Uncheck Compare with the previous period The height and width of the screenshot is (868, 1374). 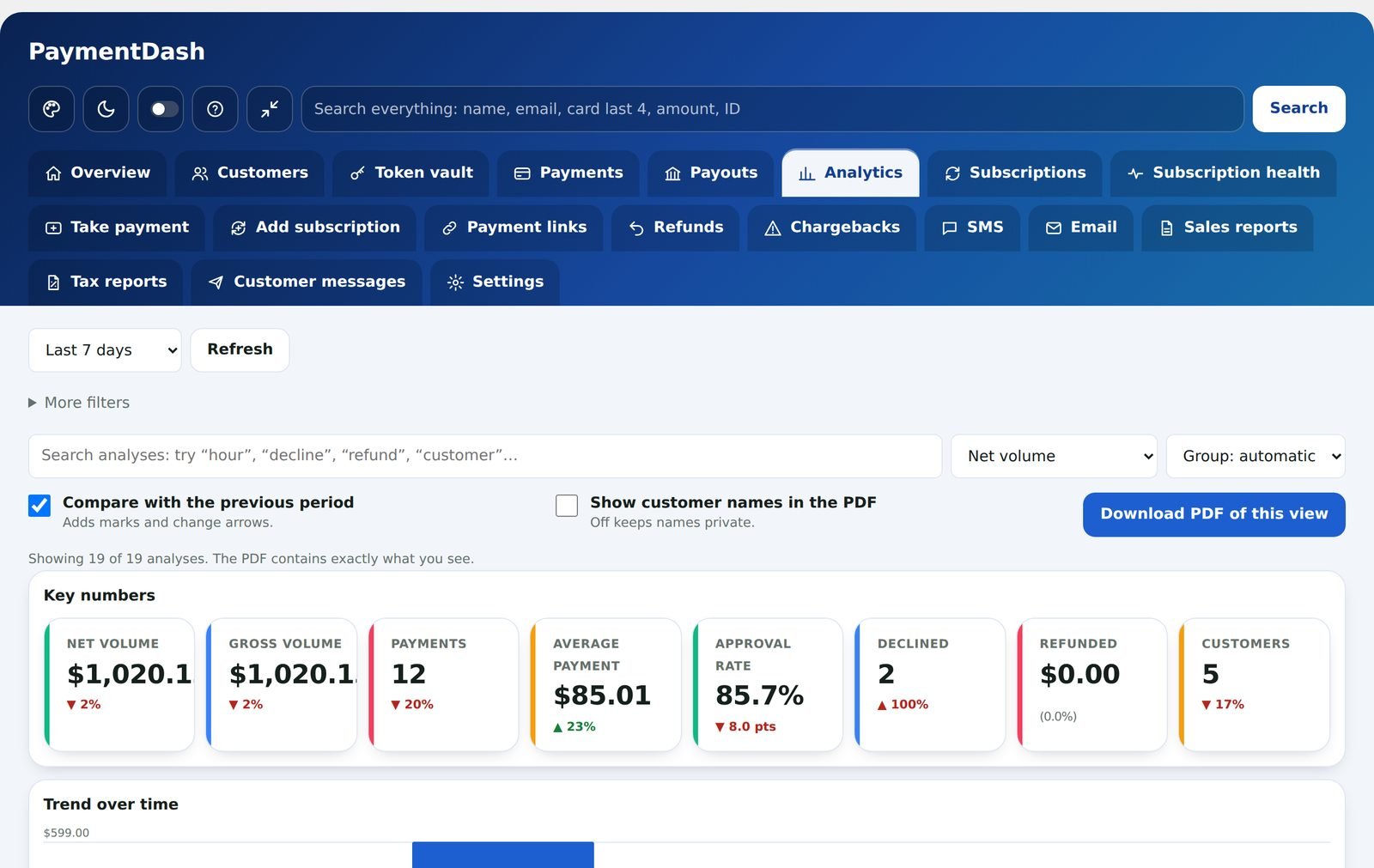40,505
